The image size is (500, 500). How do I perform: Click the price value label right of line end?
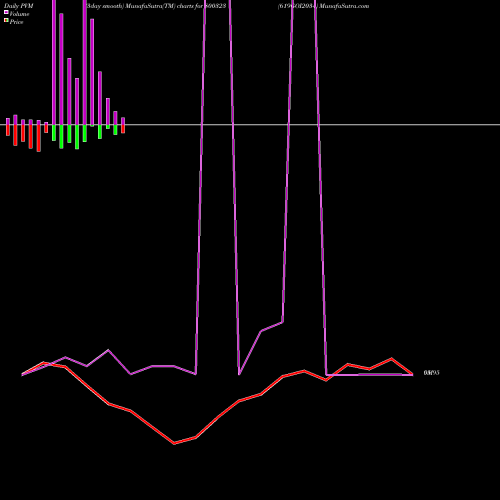431,373
